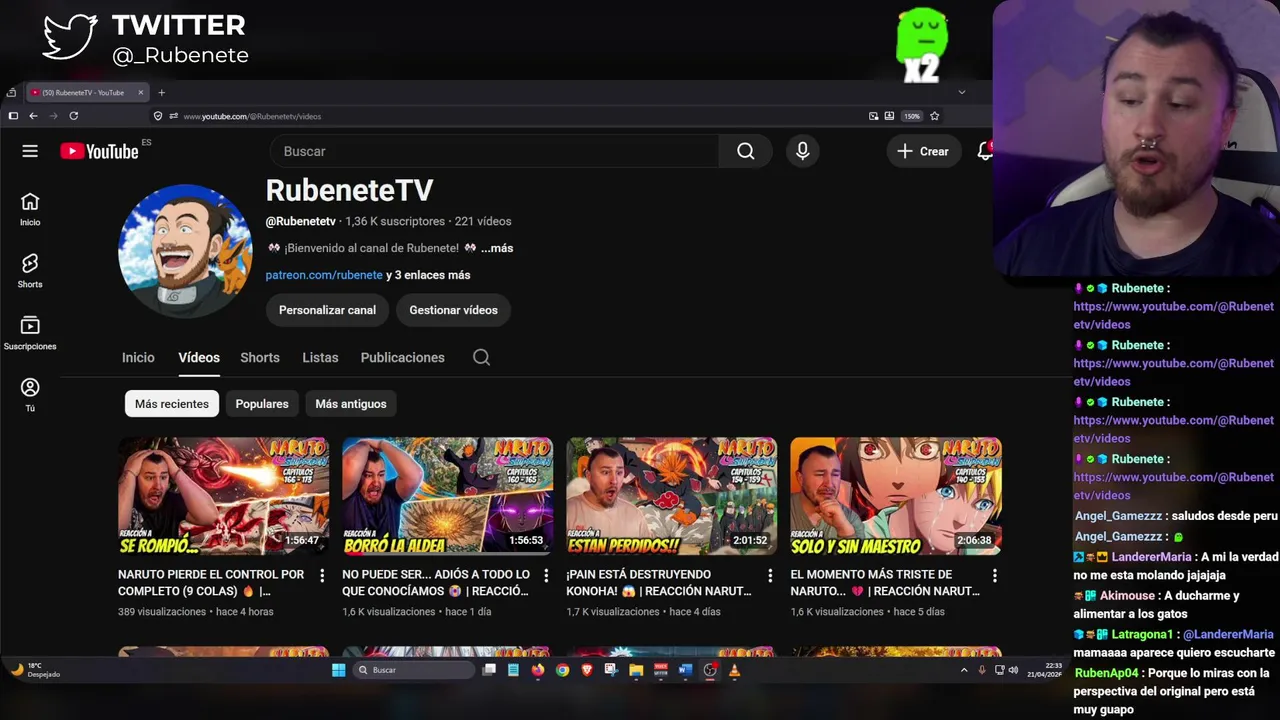1280x720 pixels.
Task: Click the @Rubenetetv channel handle
Action: click(x=300, y=221)
